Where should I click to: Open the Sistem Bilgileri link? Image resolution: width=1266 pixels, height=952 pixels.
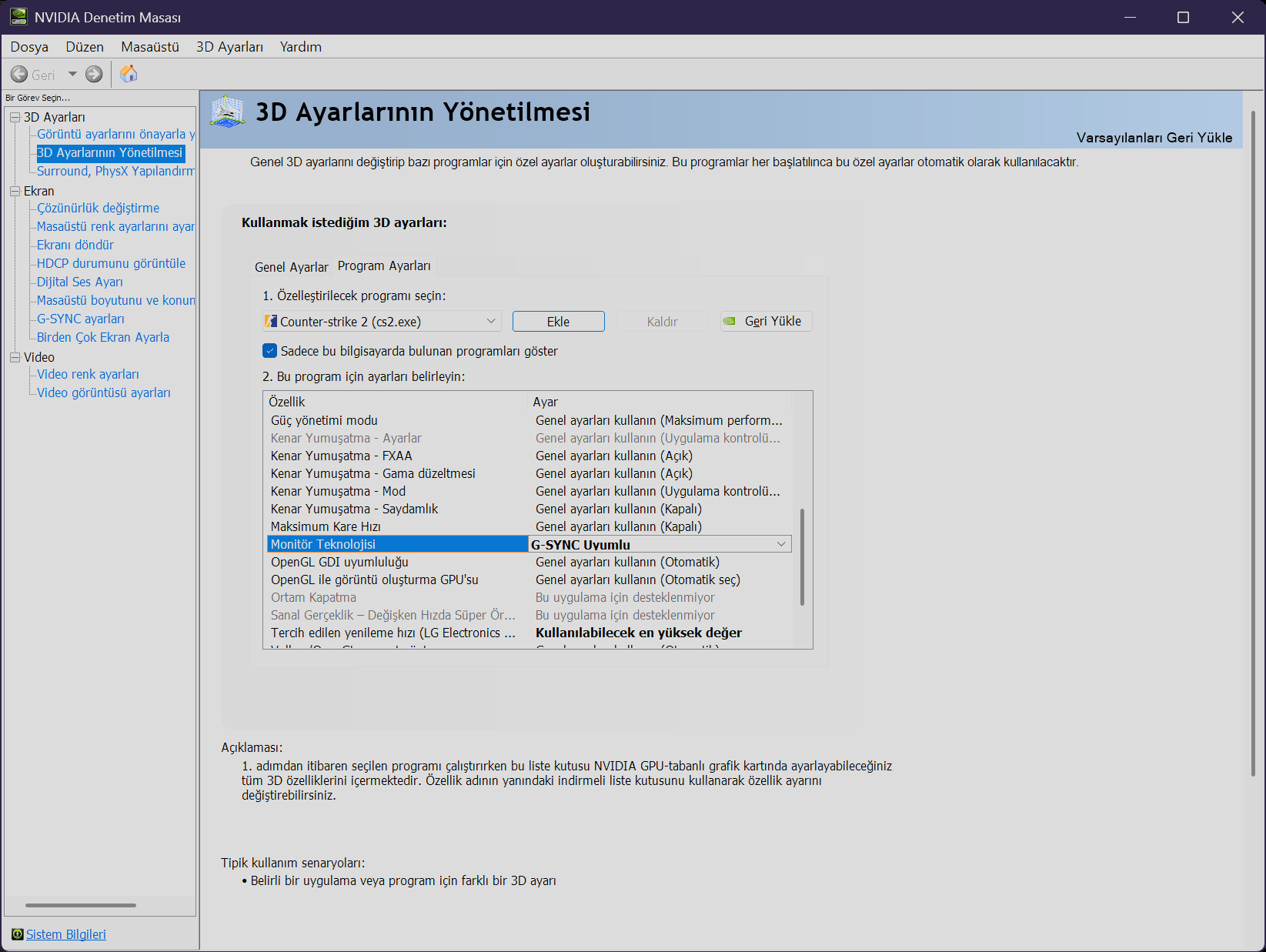(x=66, y=934)
